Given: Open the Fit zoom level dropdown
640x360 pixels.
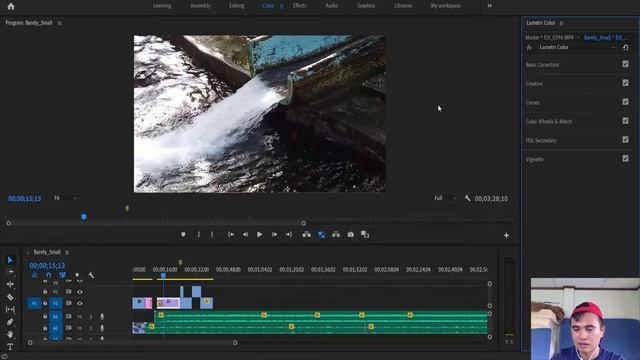Looking at the screenshot, I should click(x=65, y=198).
